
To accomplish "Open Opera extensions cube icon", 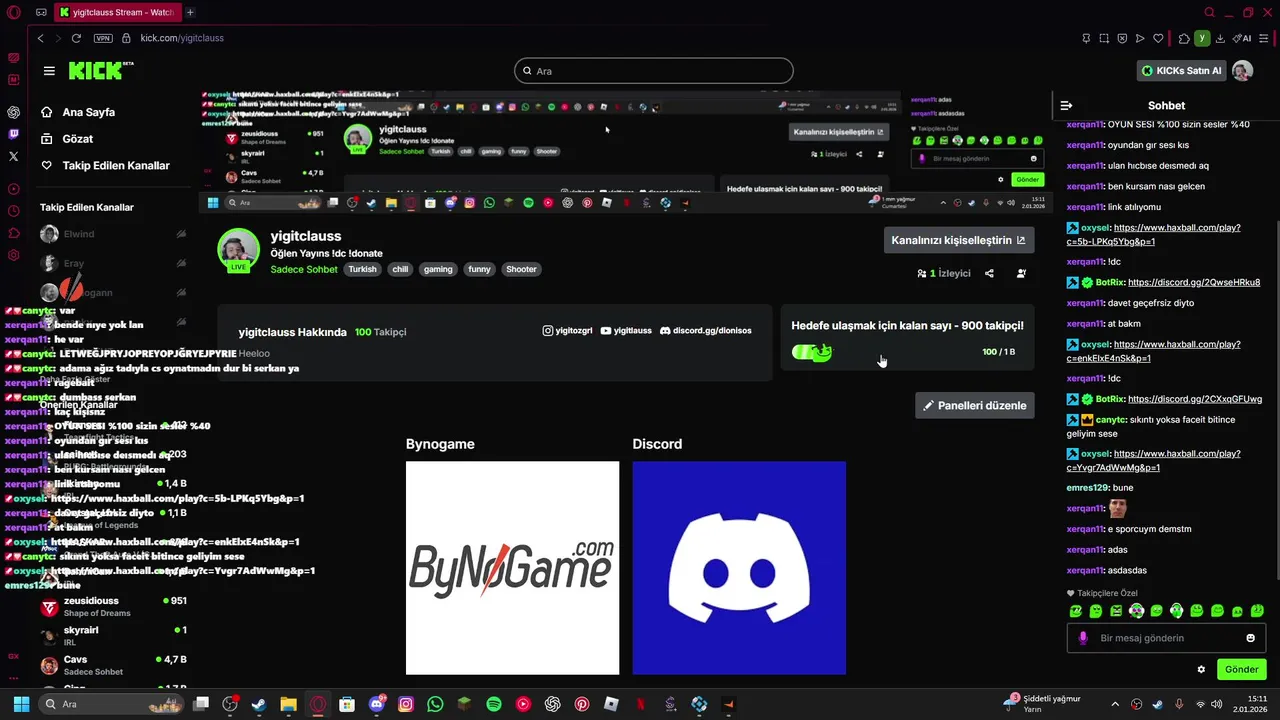I will (1184, 38).
